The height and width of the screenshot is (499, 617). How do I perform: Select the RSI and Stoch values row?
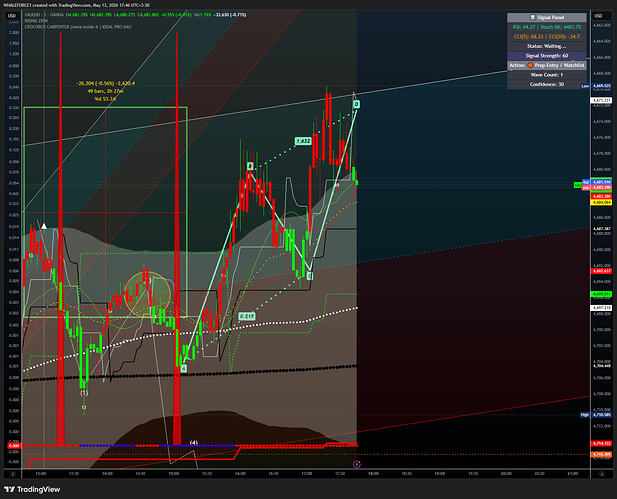point(547,27)
